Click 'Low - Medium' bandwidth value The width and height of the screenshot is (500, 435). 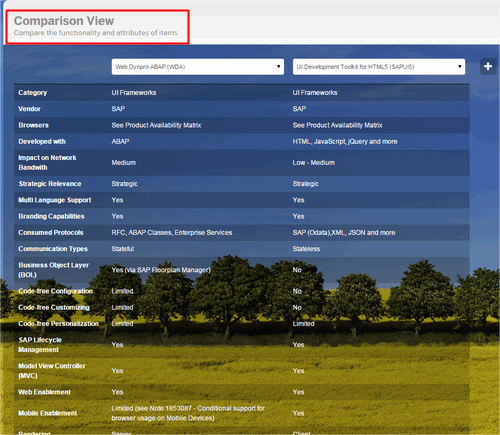coord(314,163)
